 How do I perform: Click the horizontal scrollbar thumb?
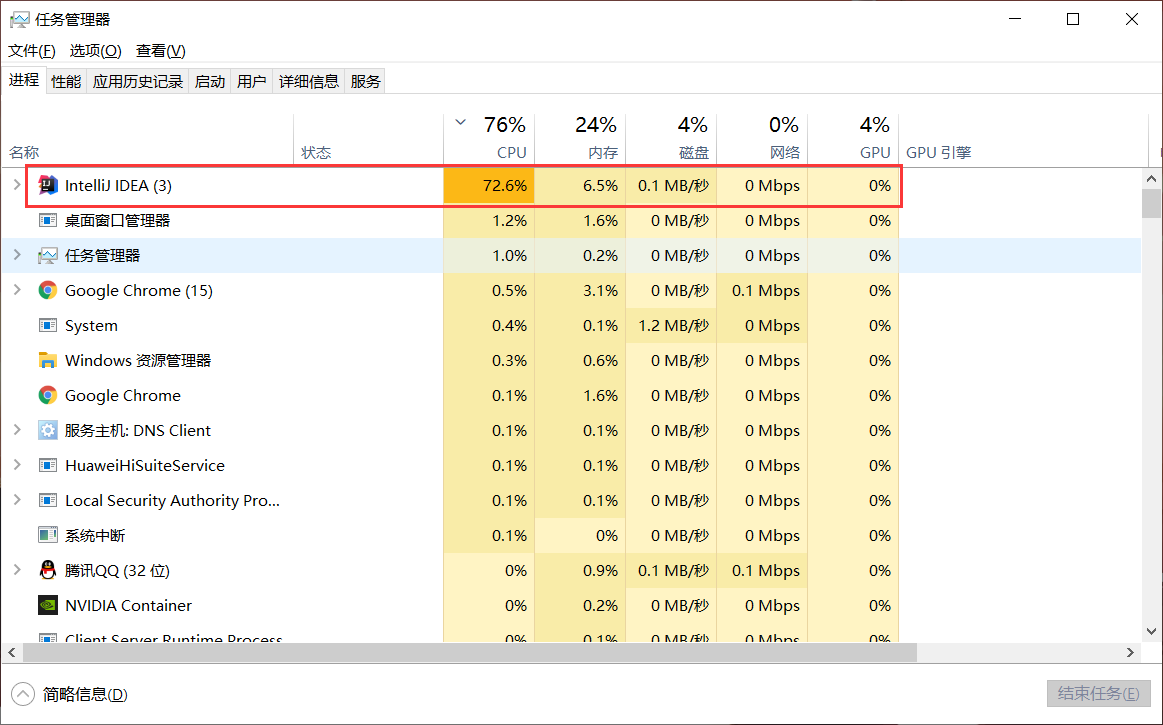tap(470, 652)
